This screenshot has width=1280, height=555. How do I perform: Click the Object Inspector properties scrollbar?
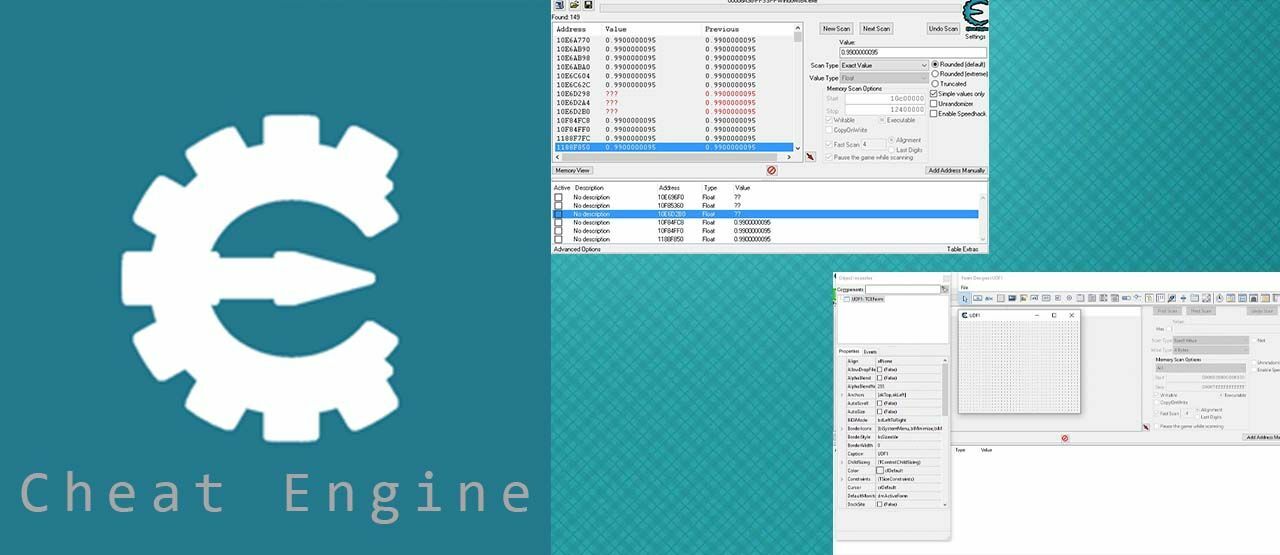point(945,435)
